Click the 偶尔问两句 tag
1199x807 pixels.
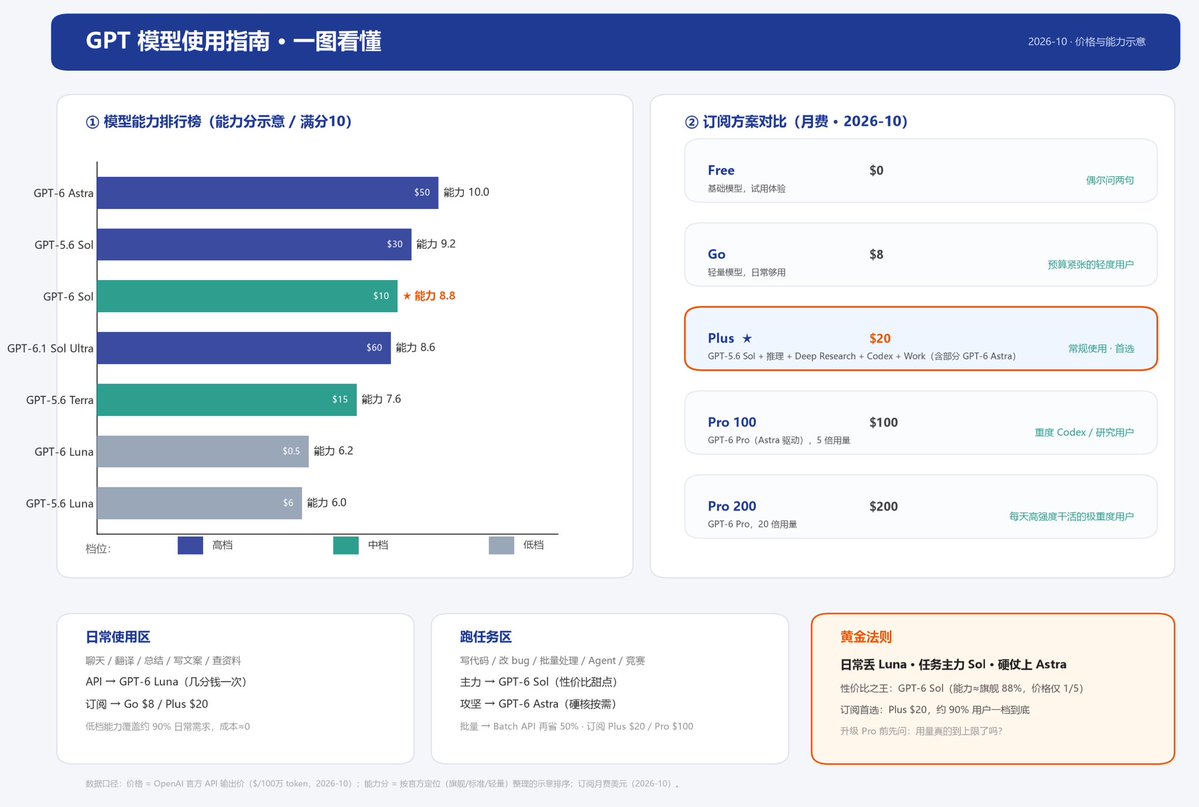[x=1110, y=181]
